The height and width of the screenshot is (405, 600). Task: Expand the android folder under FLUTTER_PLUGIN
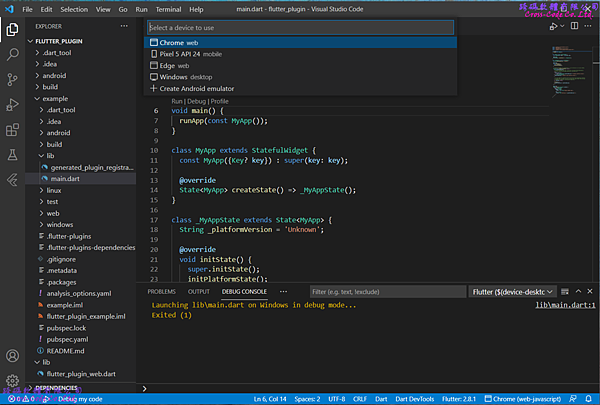point(55,75)
